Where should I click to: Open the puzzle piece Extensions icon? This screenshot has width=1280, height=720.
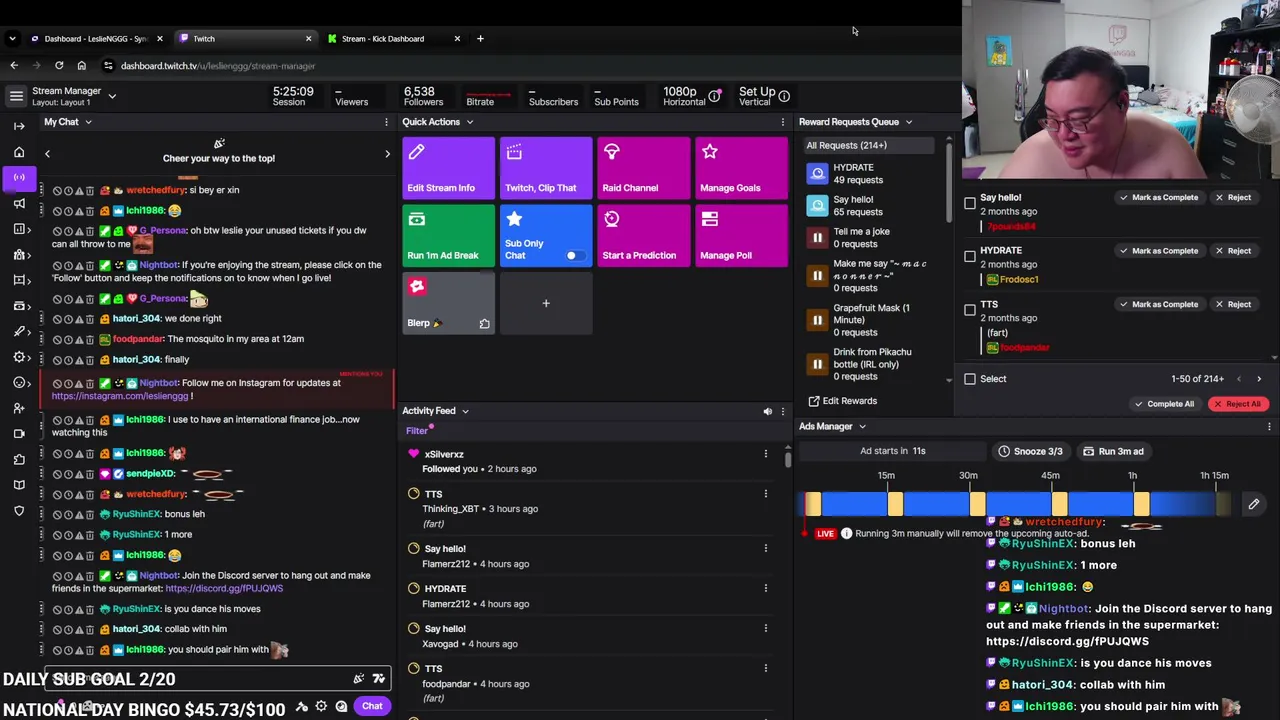click(19, 460)
